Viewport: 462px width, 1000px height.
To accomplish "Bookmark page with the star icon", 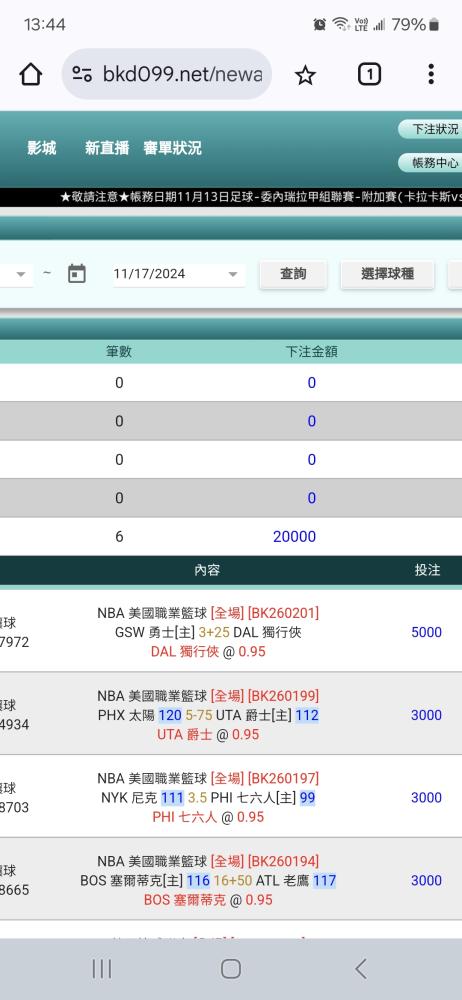I will point(305,75).
